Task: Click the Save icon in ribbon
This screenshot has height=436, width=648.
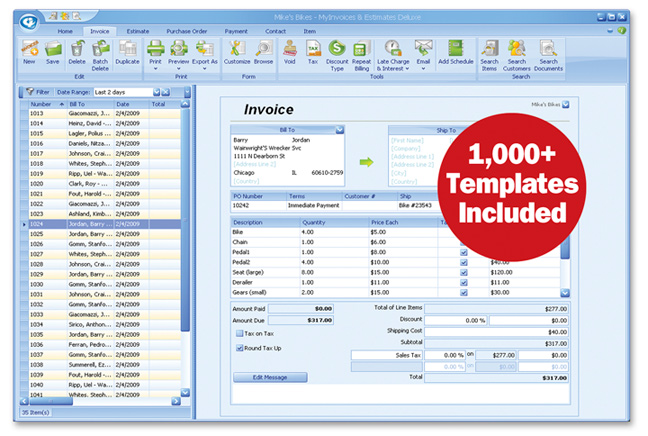Action: click(52, 51)
